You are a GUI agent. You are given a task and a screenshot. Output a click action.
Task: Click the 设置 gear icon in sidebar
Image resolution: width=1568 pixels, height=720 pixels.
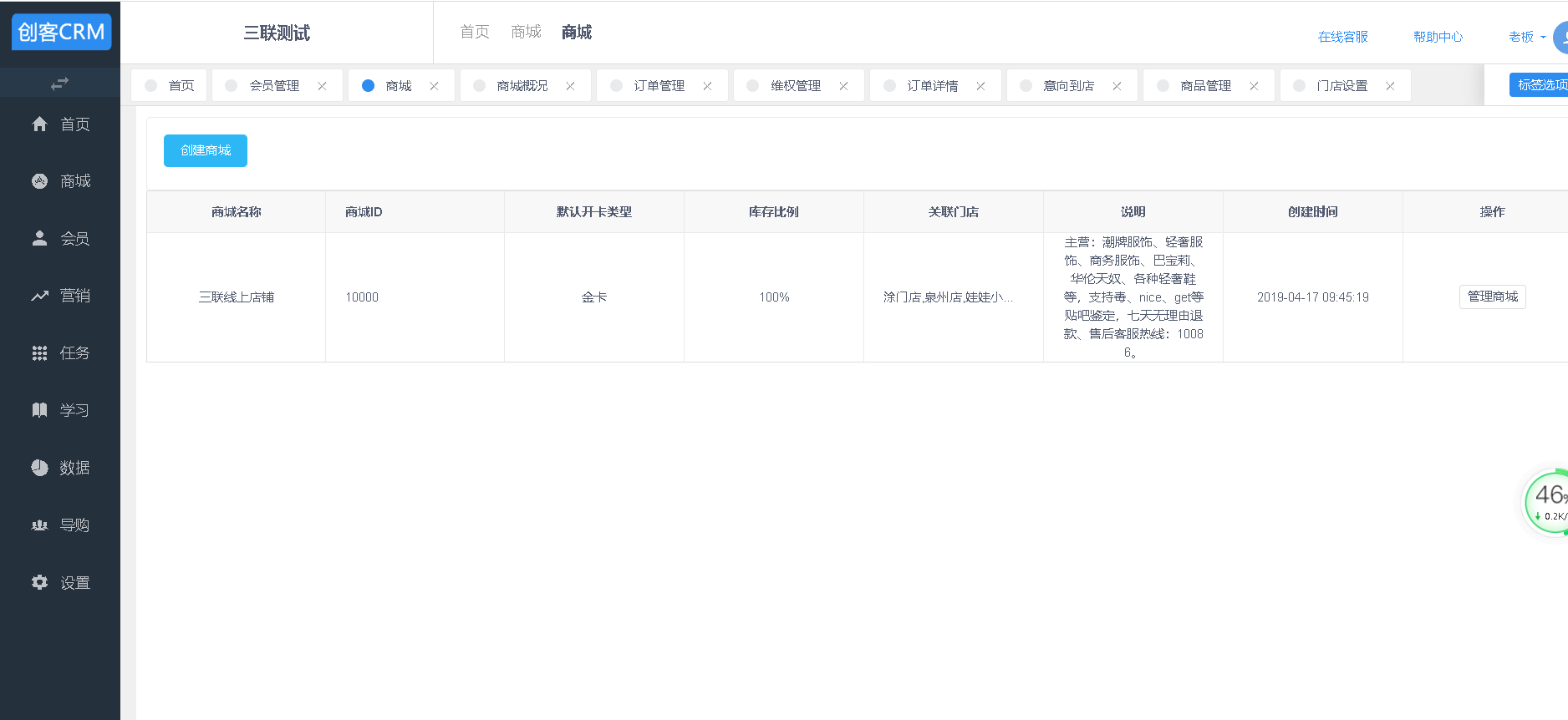[x=39, y=582]
